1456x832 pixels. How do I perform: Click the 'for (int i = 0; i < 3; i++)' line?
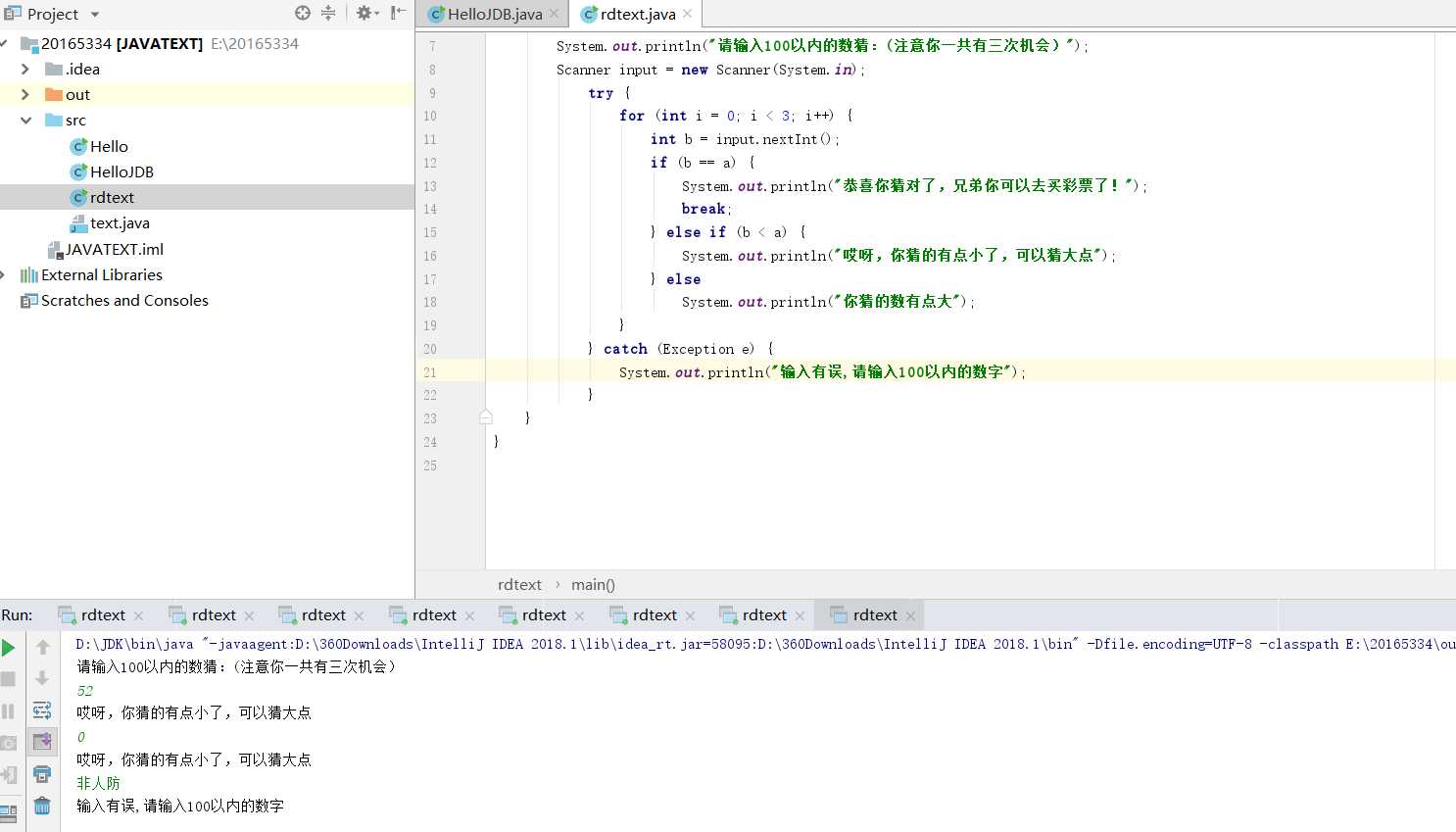[736, 116]
